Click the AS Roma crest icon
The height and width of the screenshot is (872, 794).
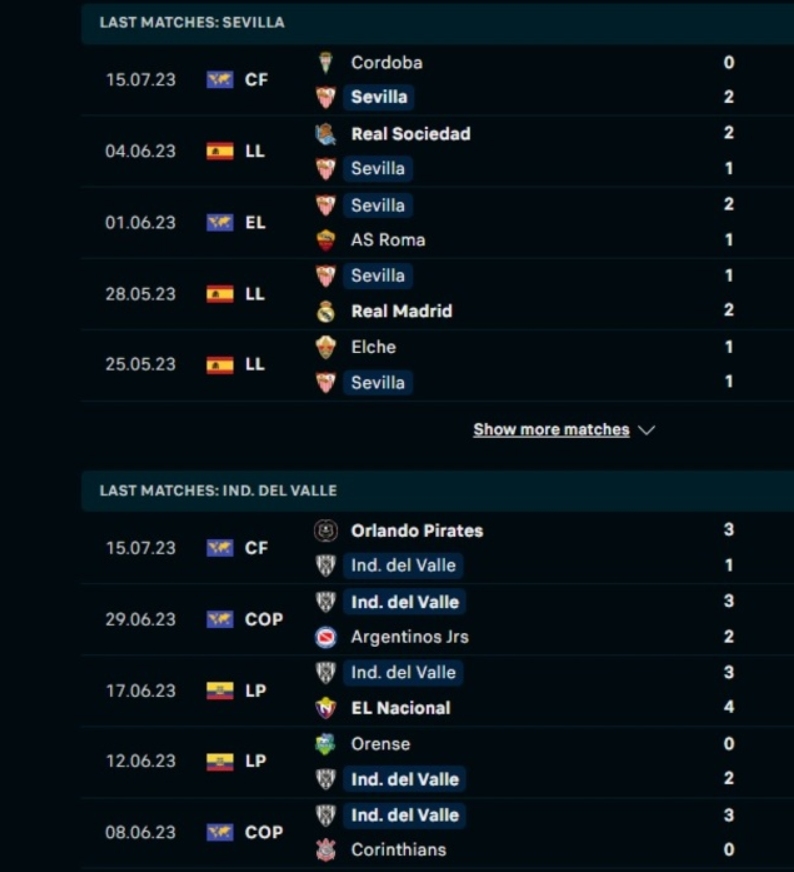click(326, 240)
